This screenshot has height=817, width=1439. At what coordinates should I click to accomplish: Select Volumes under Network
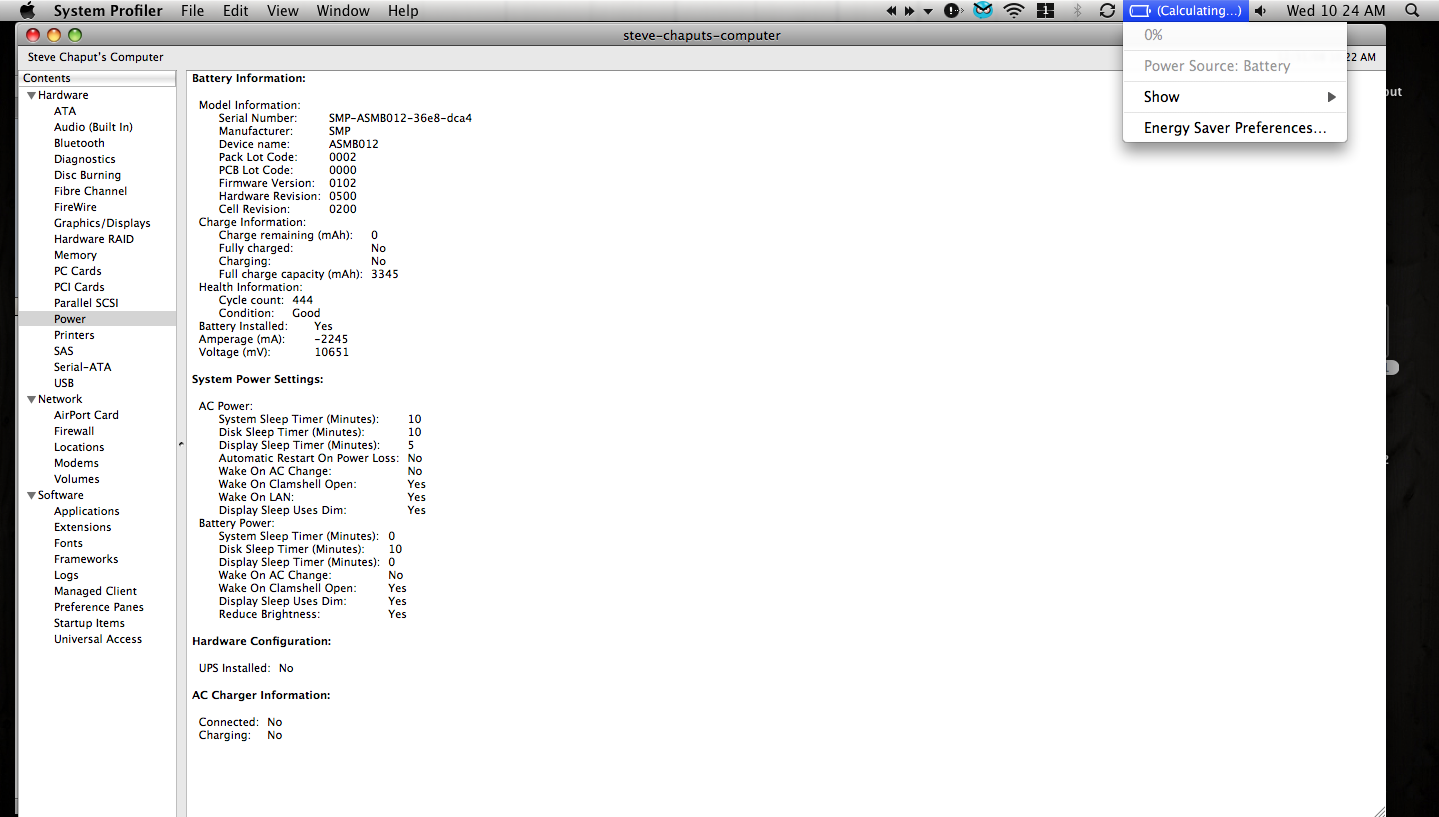[x=77, y=479]
